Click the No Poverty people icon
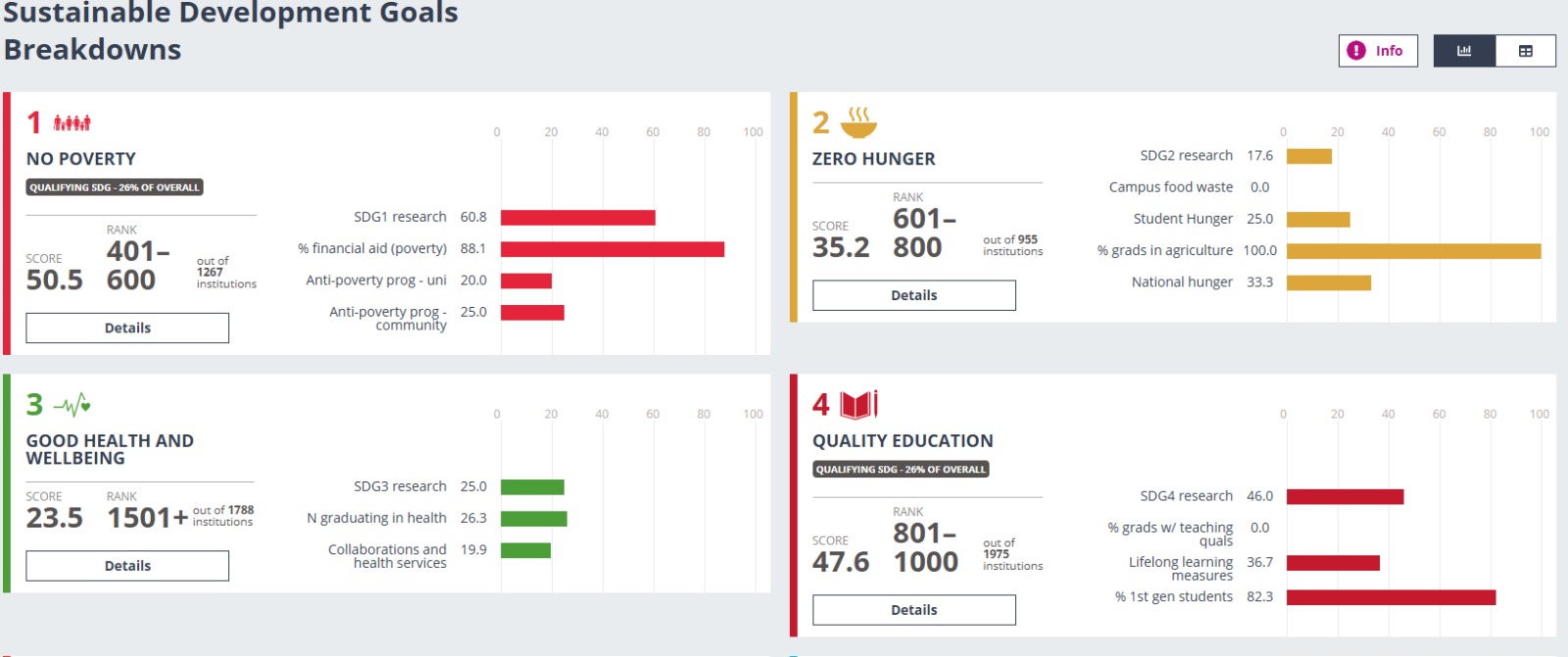 [x=72, y=123]
